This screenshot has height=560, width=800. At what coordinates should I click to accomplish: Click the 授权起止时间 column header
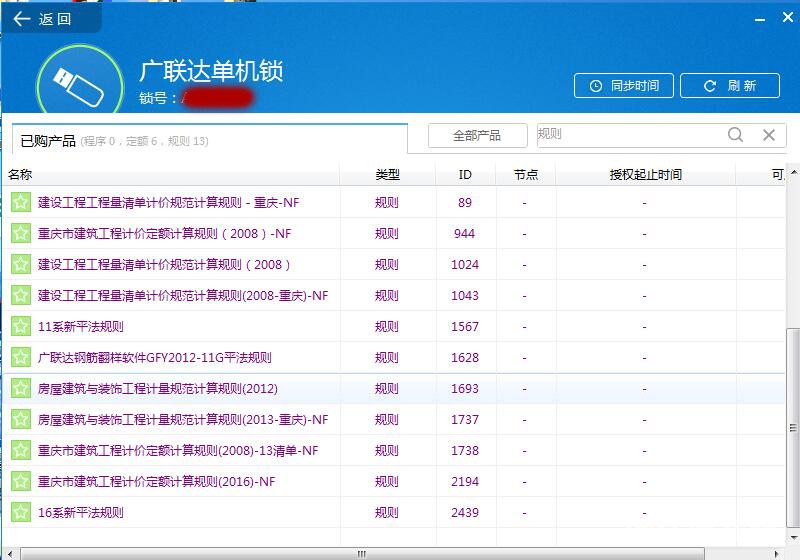pyautogui.click(x=645, y=175)
